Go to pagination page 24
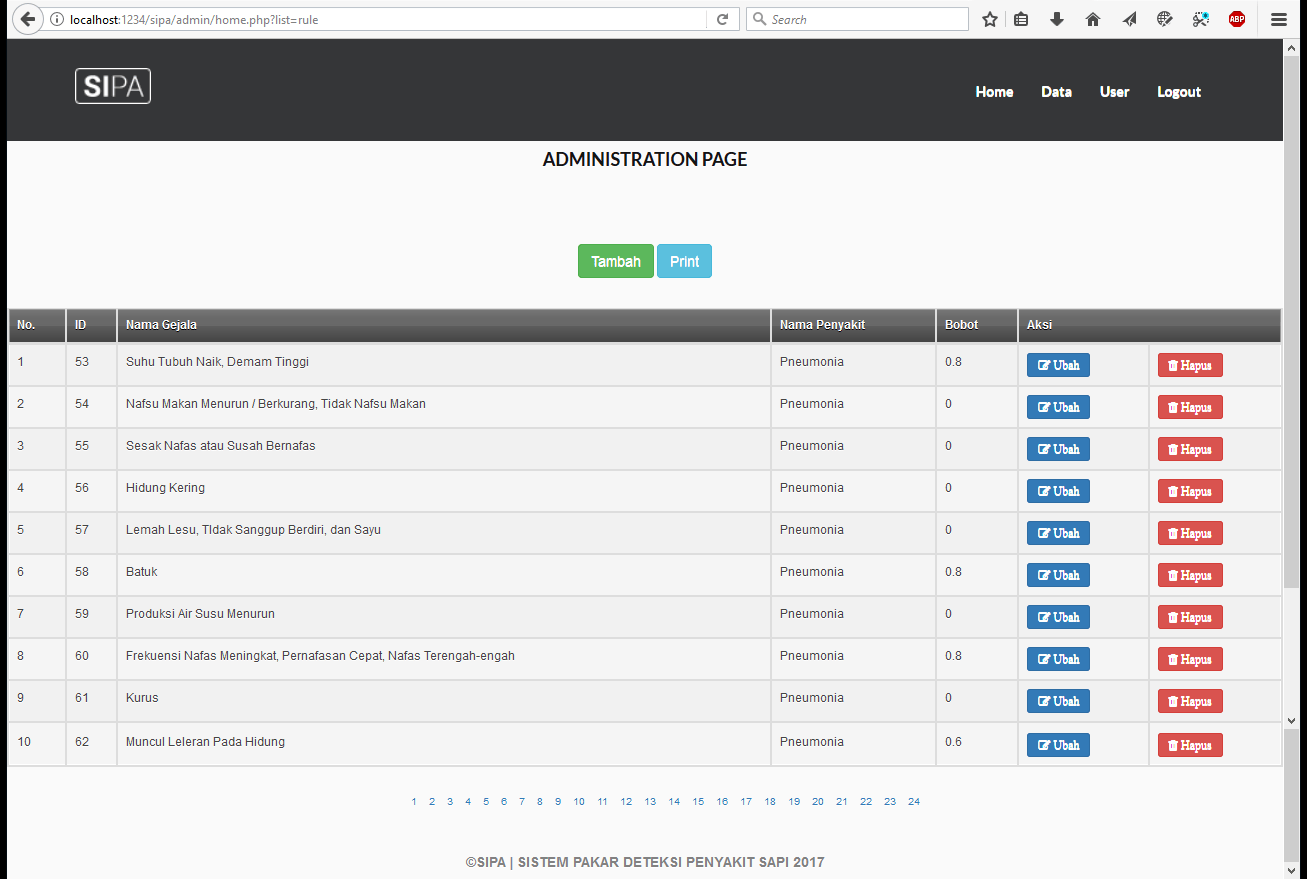The height and width of the screenshot is (879, 1307). pos(914,802)
